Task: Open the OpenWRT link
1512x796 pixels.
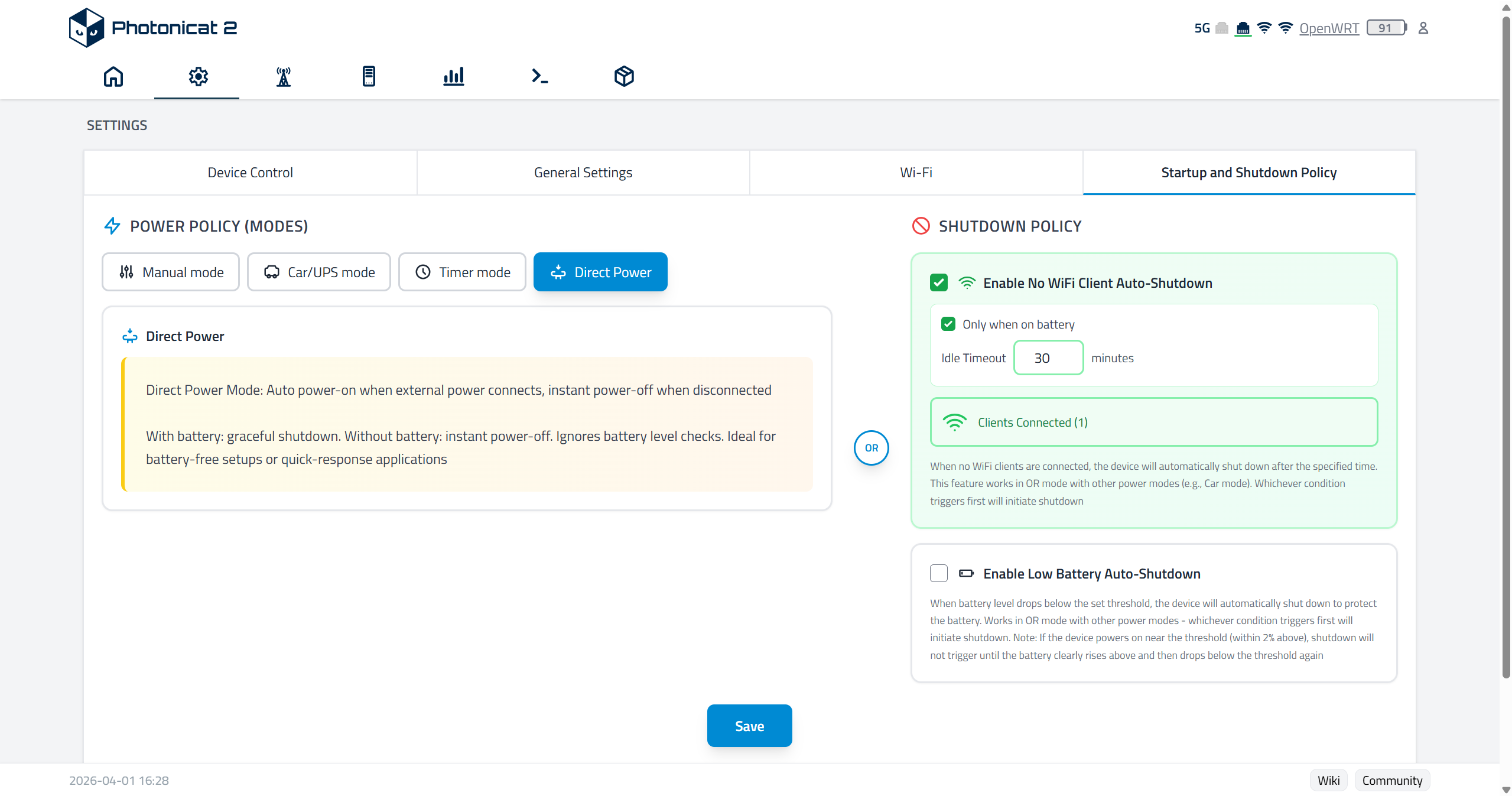Action: [1329, 28]
